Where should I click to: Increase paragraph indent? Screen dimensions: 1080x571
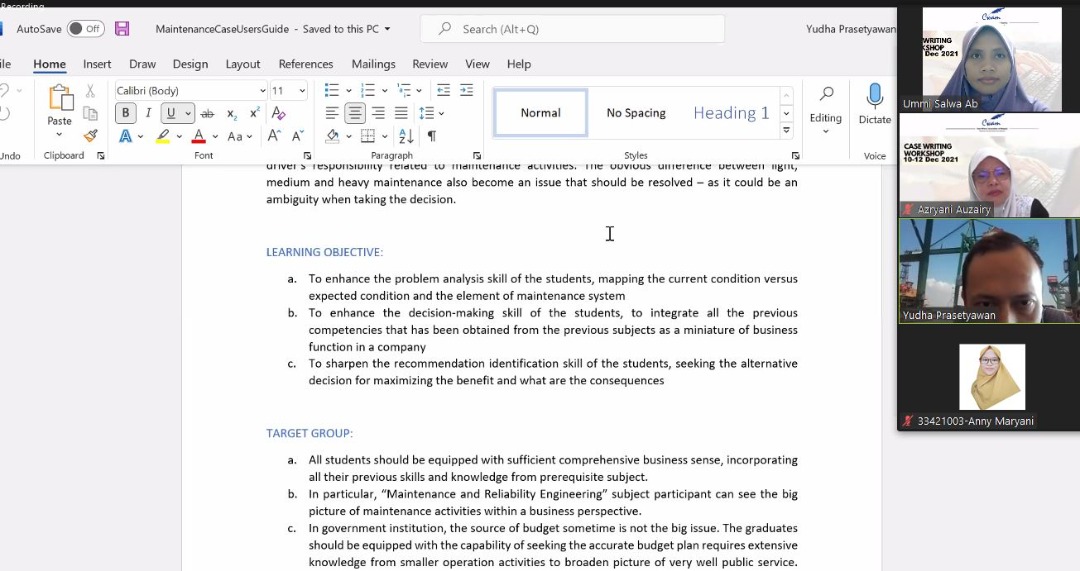pyautogui.click(x=466, y=90)
